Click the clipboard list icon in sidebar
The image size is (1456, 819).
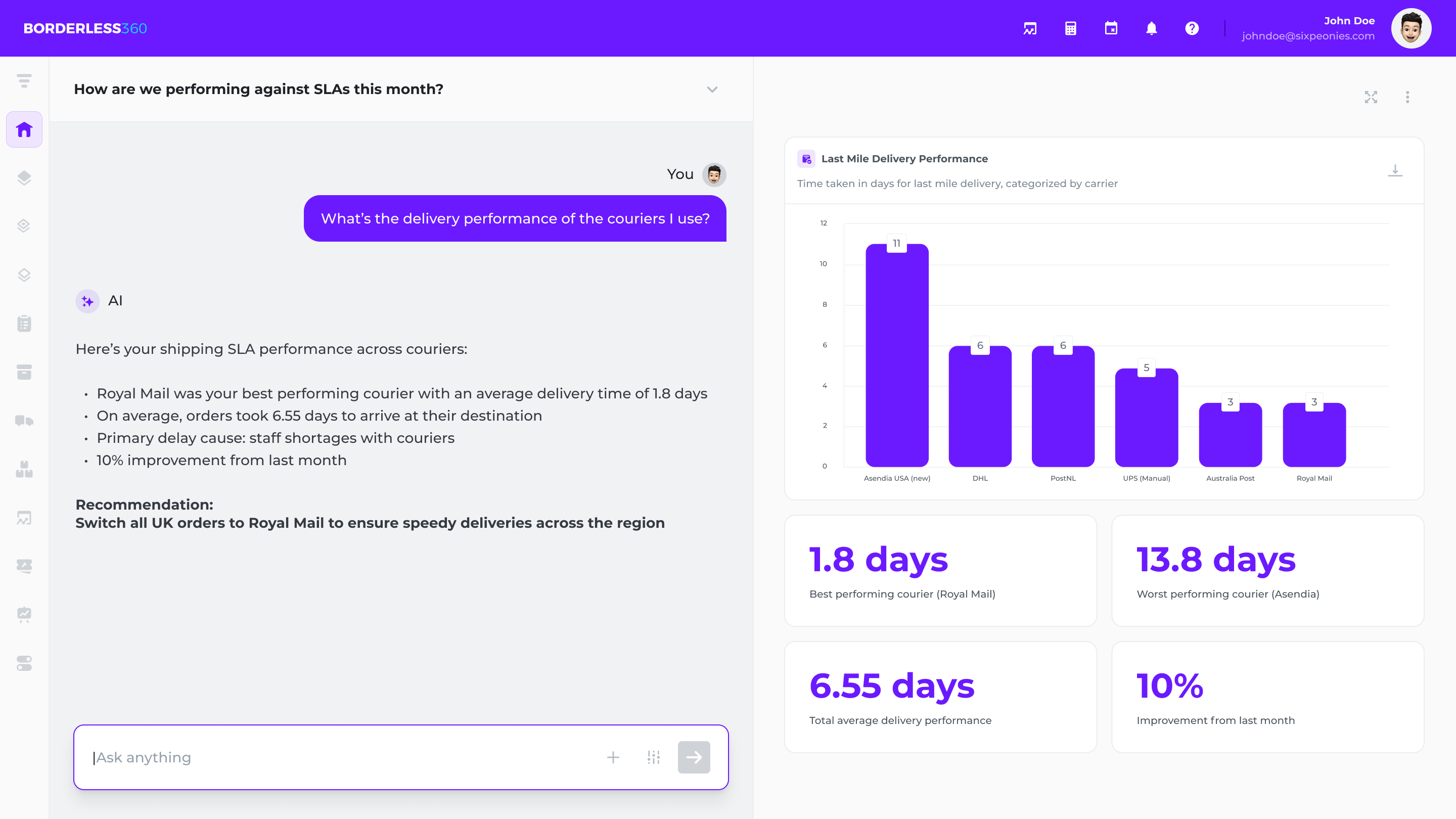point(24,324)
